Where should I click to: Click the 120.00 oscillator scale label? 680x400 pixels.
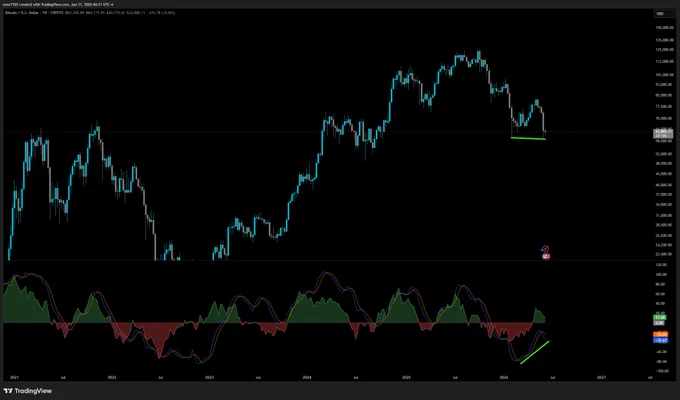coord(662,264)
